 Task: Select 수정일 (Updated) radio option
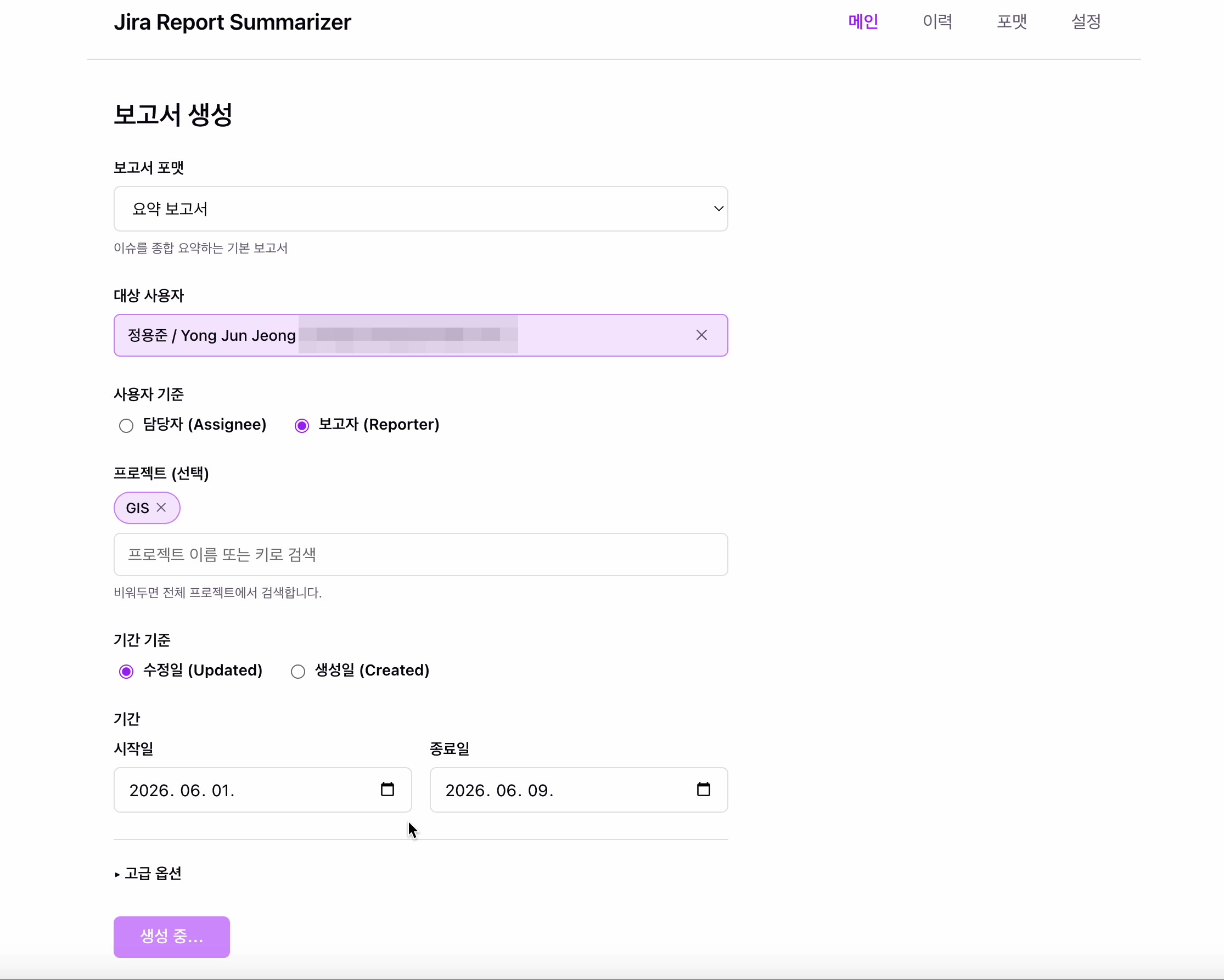pyautogui.click(x=126, y=671)
